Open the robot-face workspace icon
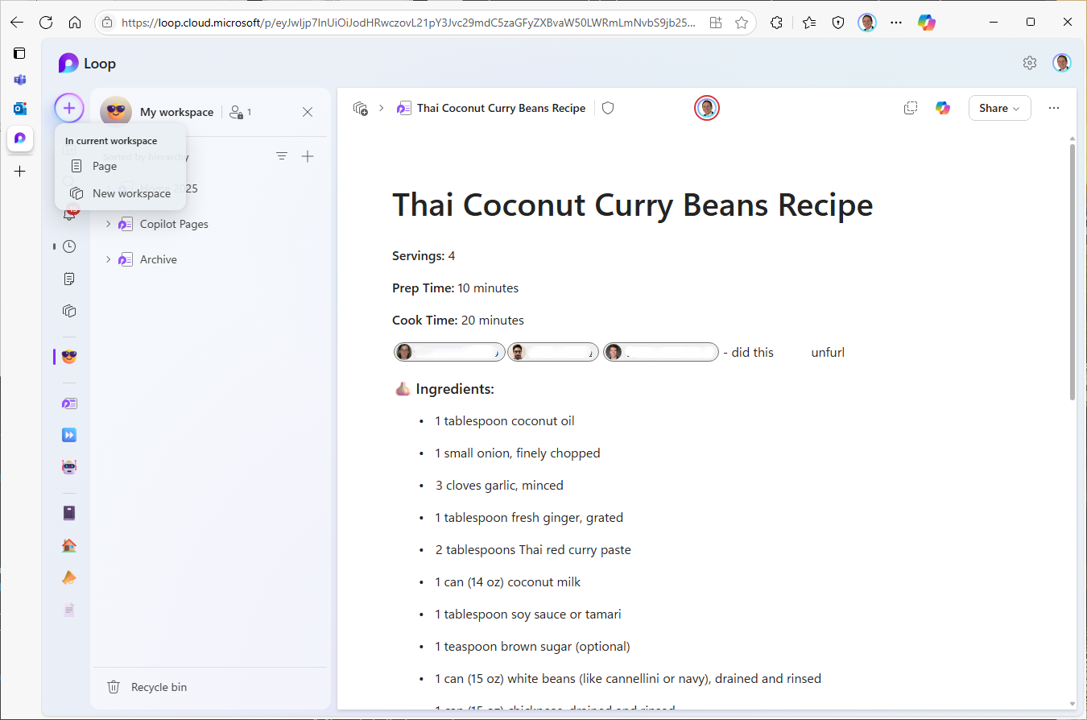The image size is (1087, 720). (69, 467)
